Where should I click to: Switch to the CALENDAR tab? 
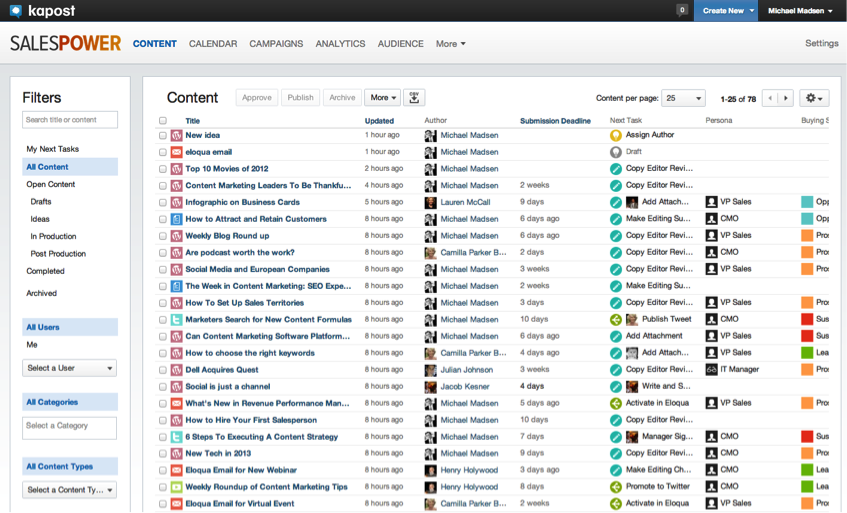click(x=213, y=44)
